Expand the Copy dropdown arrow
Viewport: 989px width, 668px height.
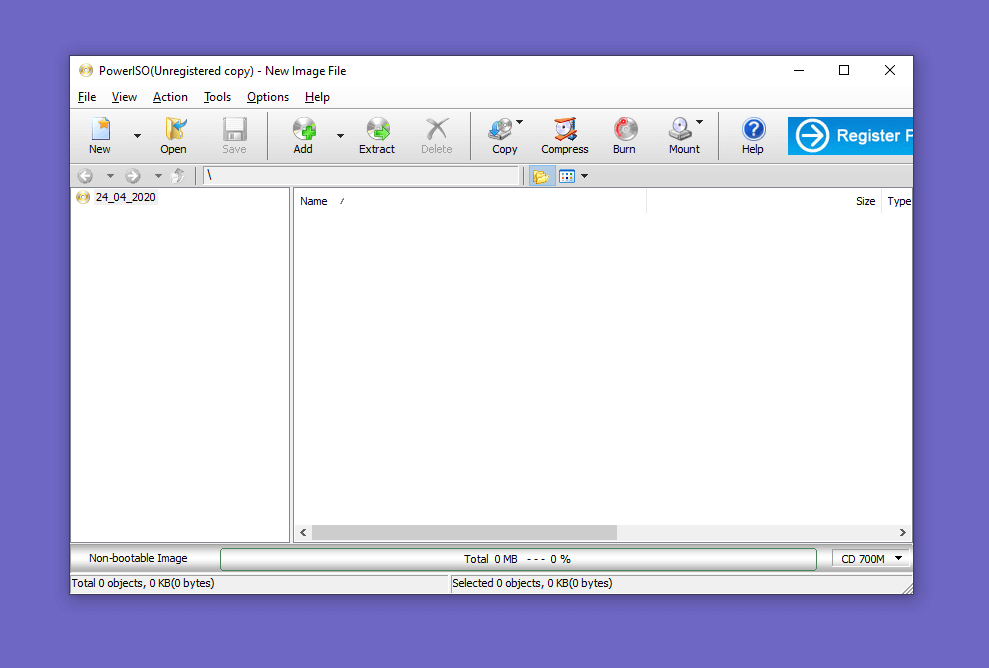point(520,122)
